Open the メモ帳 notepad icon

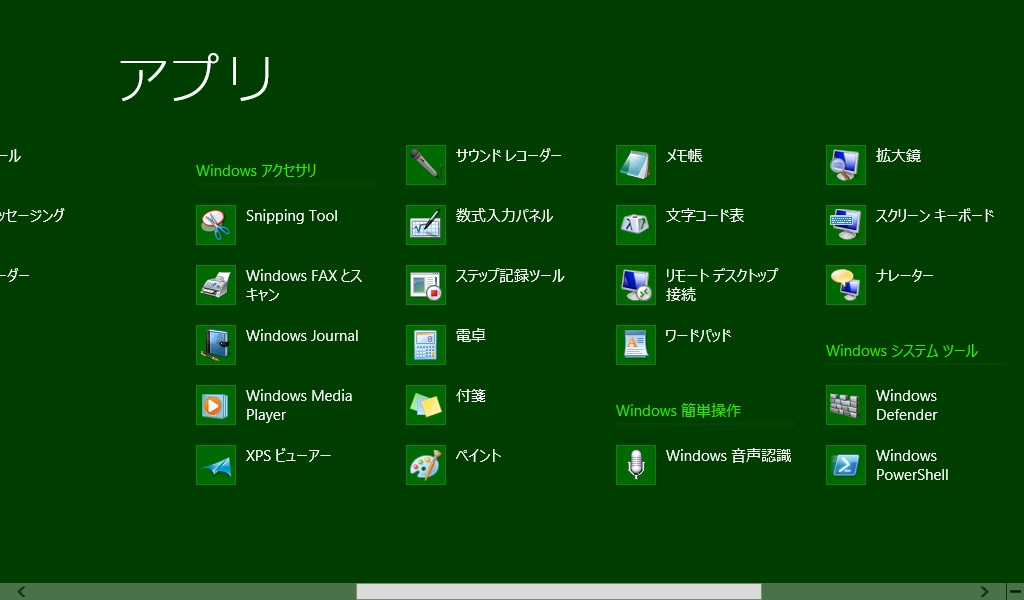(x=635, y=165)
